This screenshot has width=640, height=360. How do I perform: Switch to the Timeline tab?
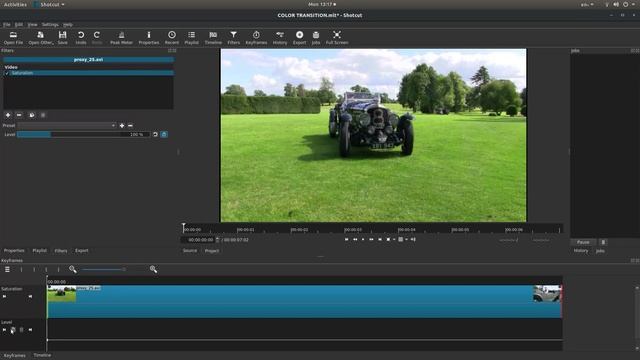pyautogui.click(x=42, y=355)
